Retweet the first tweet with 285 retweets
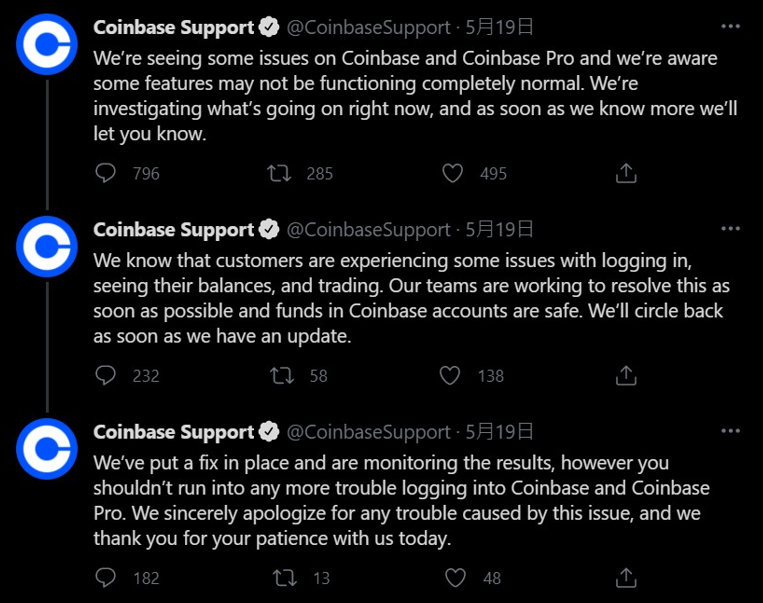 (279, 173)
